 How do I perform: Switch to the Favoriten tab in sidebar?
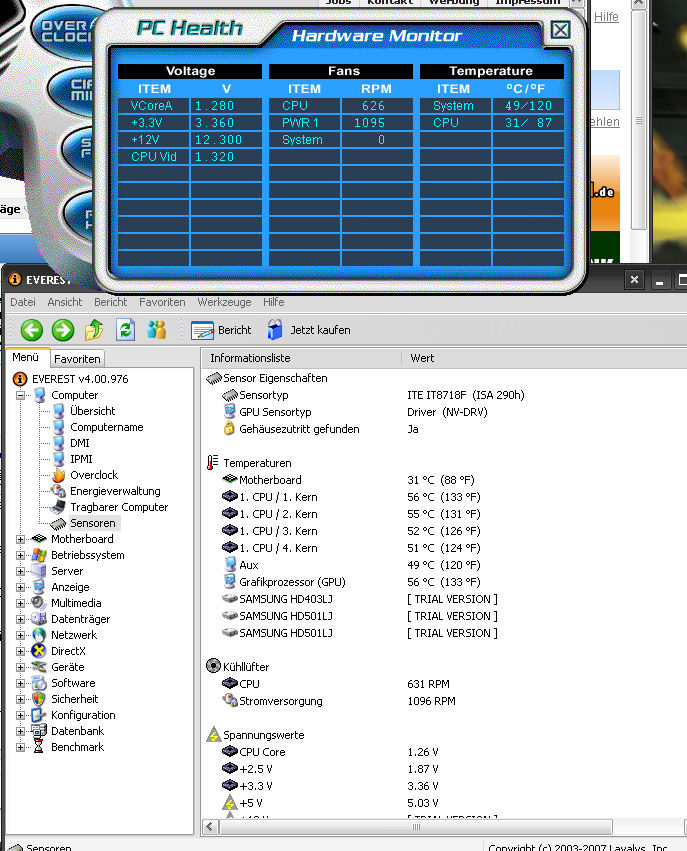tap(77, 359)
